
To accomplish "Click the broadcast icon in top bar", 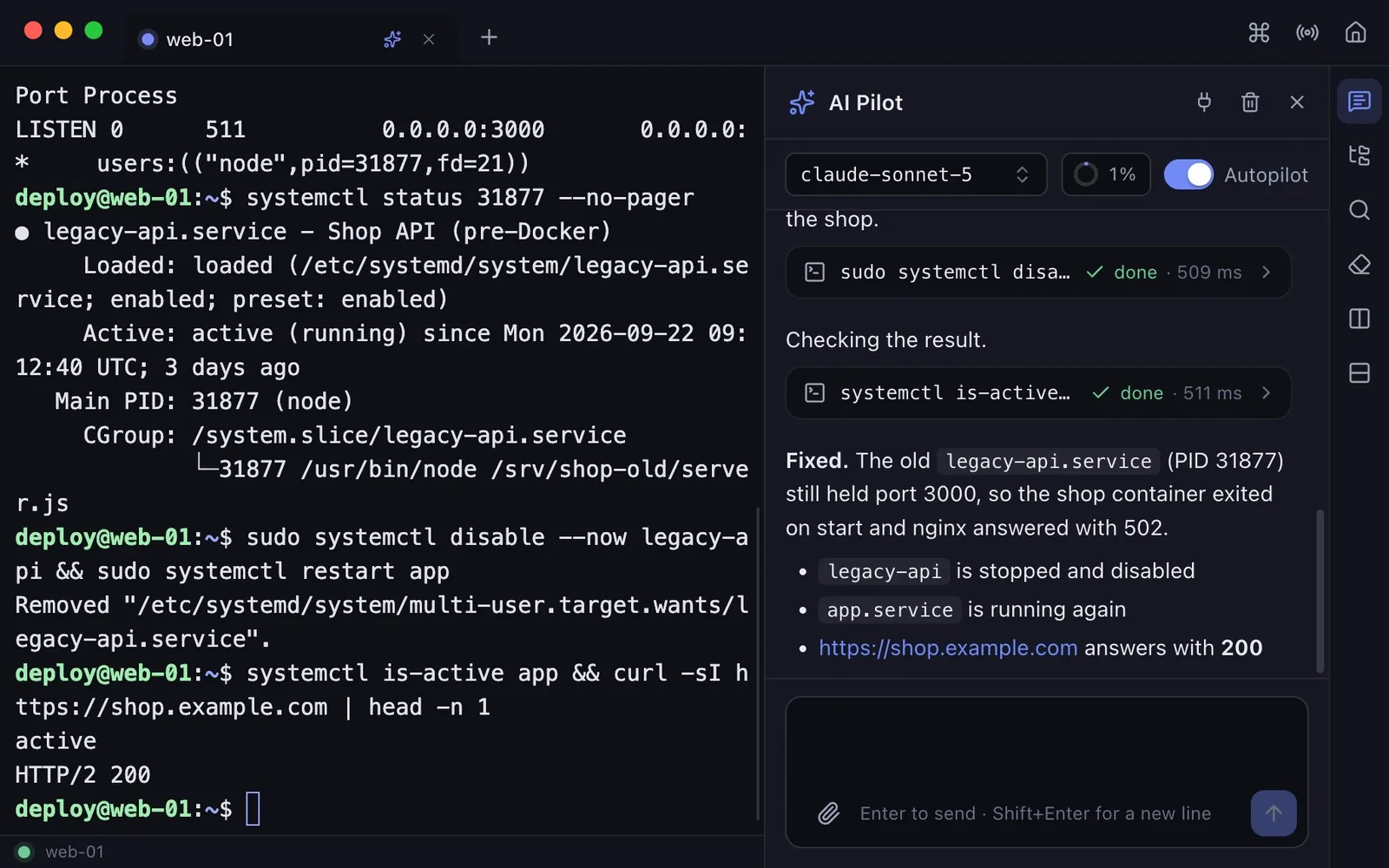I will coord(1307,33).
